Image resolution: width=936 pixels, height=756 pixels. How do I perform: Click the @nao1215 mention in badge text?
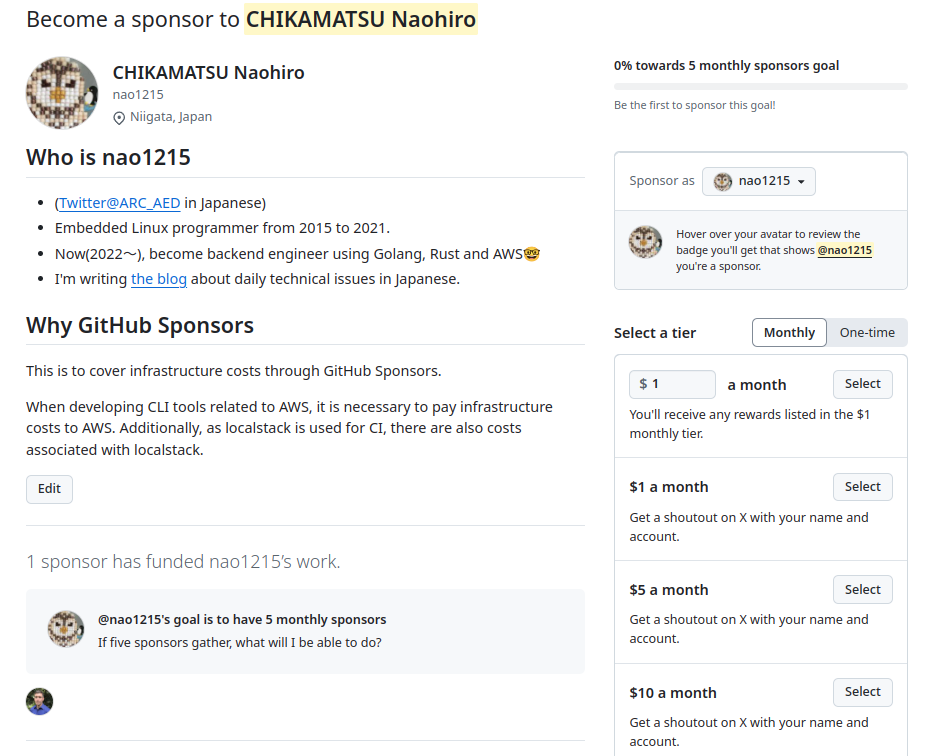coord(844,250)
